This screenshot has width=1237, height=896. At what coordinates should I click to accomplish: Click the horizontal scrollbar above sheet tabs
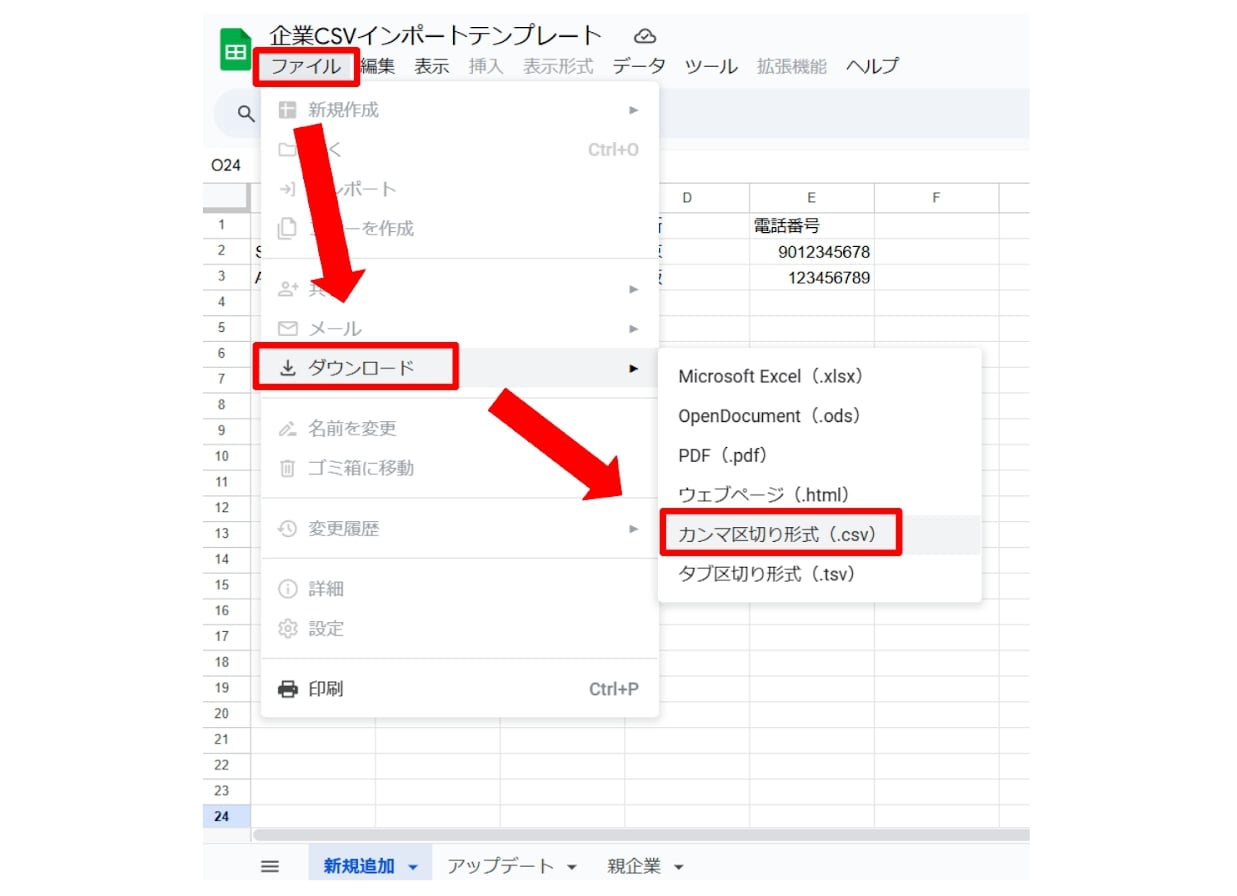point(640,834)
